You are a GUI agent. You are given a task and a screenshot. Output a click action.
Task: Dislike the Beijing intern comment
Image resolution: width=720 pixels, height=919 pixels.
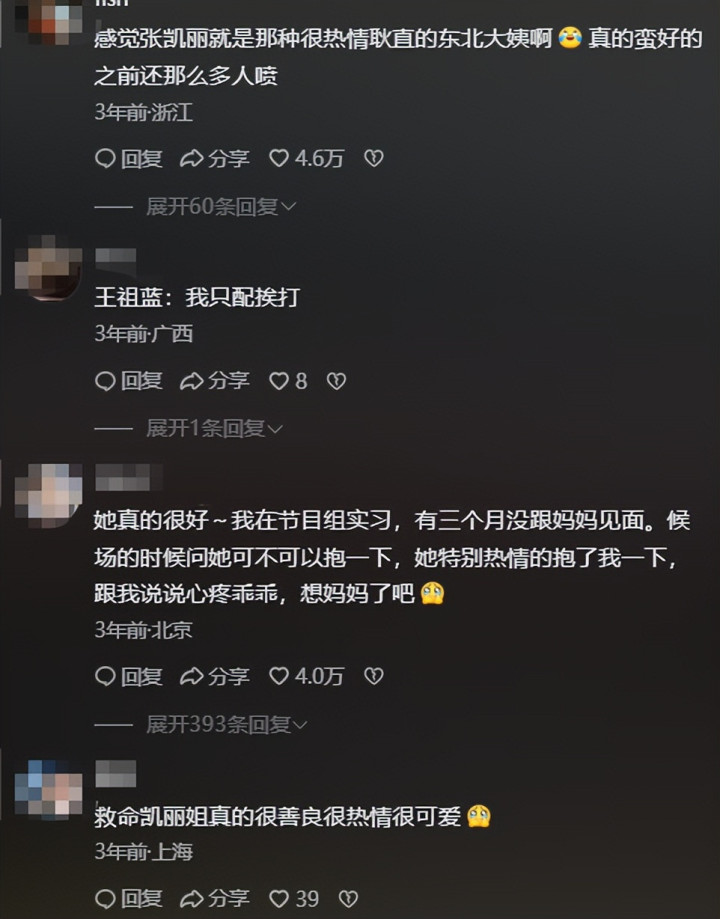374,676
